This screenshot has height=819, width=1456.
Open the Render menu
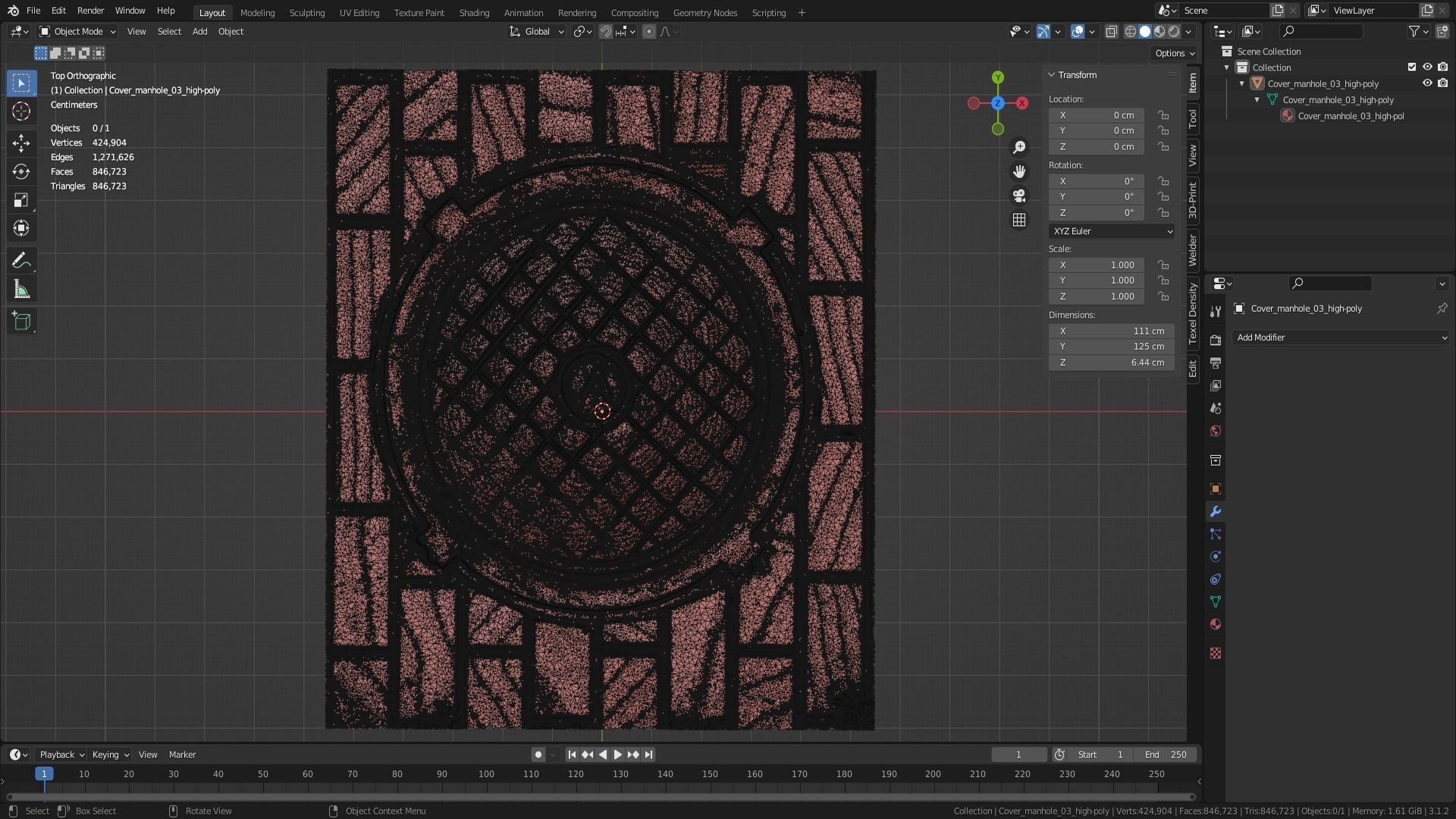tap(90, 11)
